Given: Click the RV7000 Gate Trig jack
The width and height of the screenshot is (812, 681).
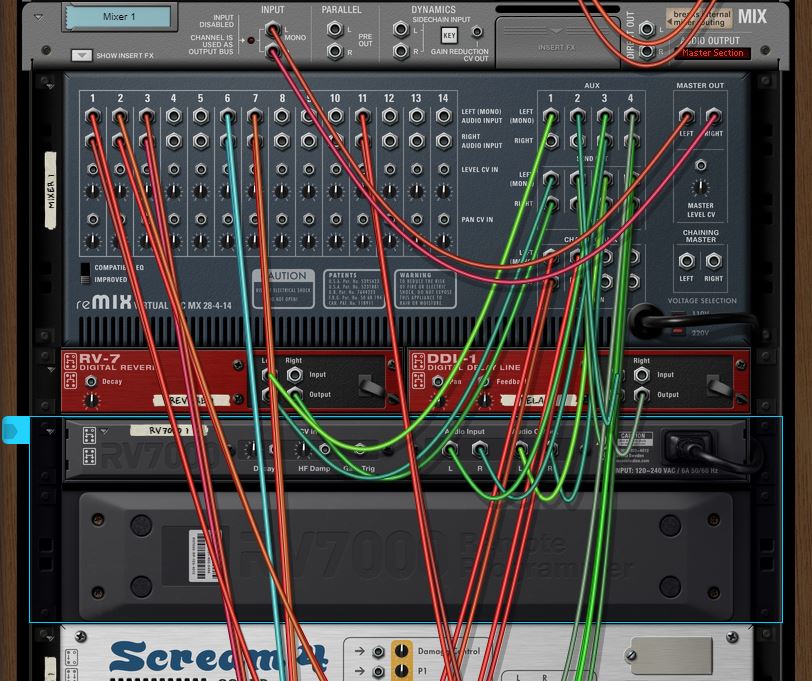Looking at the screenshot, I should pyautogui.click(x=359, y=449).
